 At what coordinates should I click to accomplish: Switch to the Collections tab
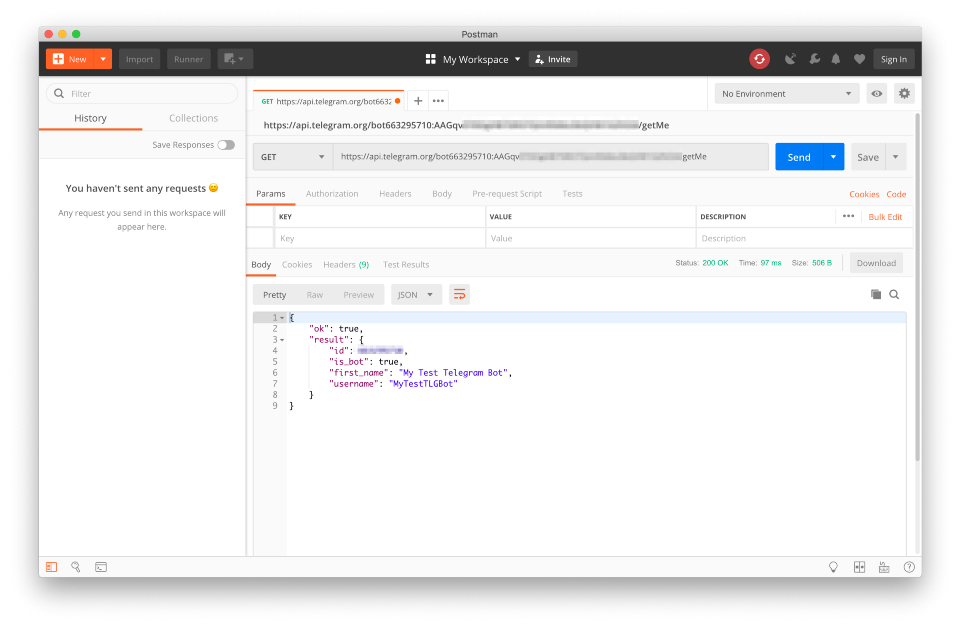click(x=193, y=118)
